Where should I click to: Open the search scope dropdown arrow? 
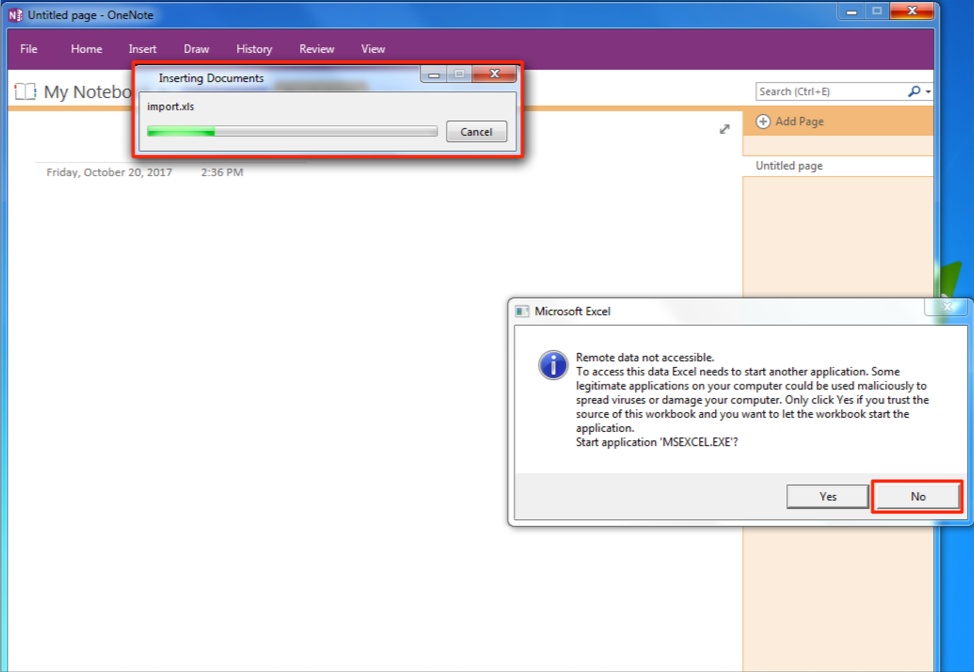click(x=929, y=92)
